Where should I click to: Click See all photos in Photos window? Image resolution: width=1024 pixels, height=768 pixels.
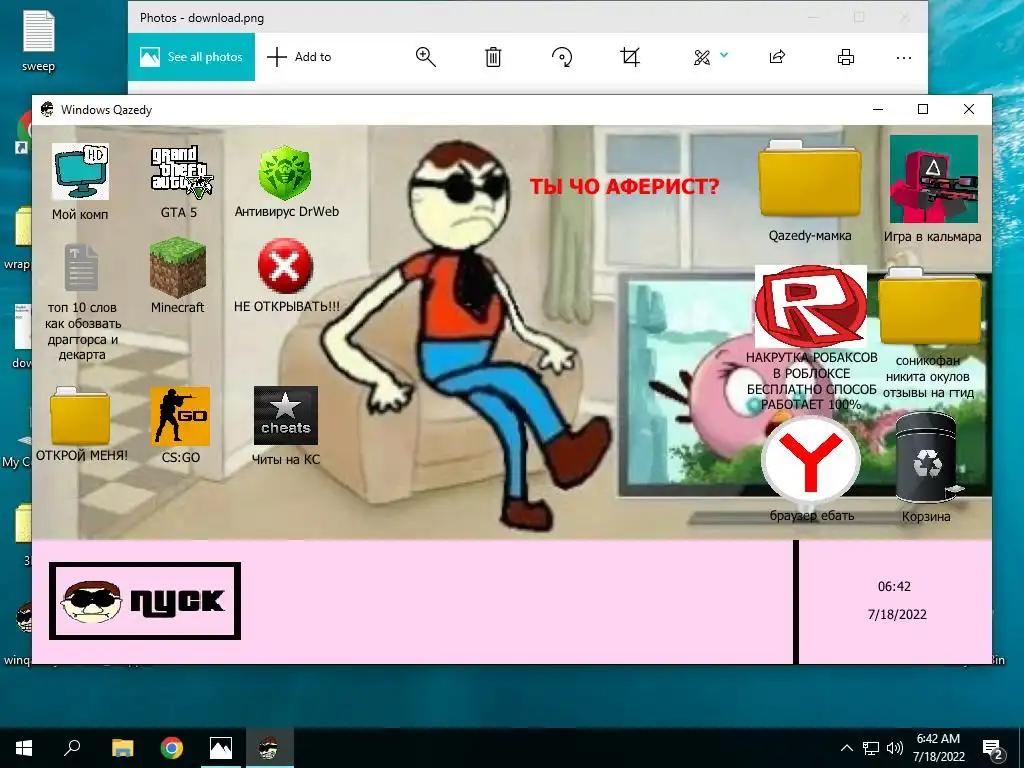tap(191, 57)
